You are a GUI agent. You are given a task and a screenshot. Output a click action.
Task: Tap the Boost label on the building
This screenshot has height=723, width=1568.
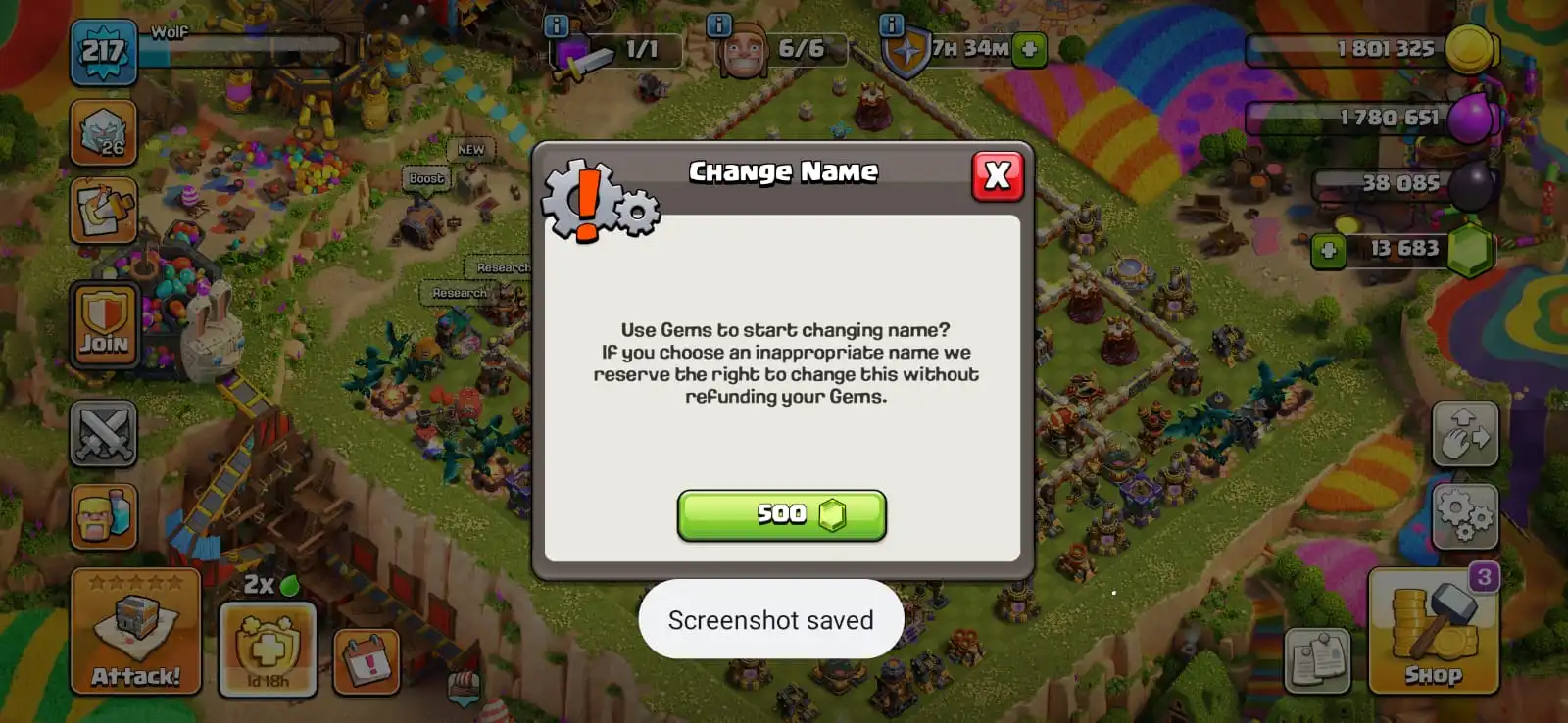pos(426,178)
